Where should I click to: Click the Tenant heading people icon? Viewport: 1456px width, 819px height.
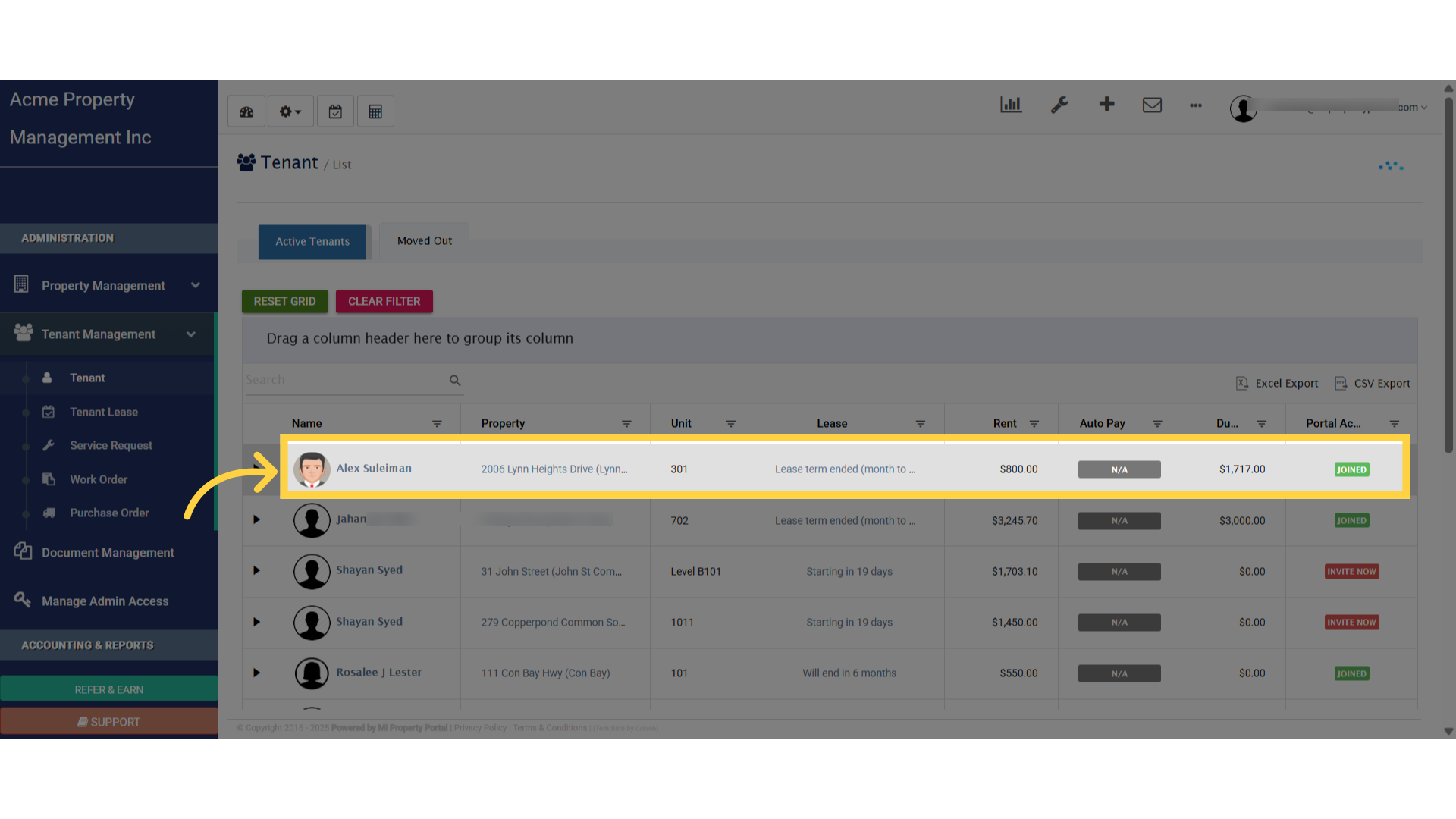click(x=246, y=162)
